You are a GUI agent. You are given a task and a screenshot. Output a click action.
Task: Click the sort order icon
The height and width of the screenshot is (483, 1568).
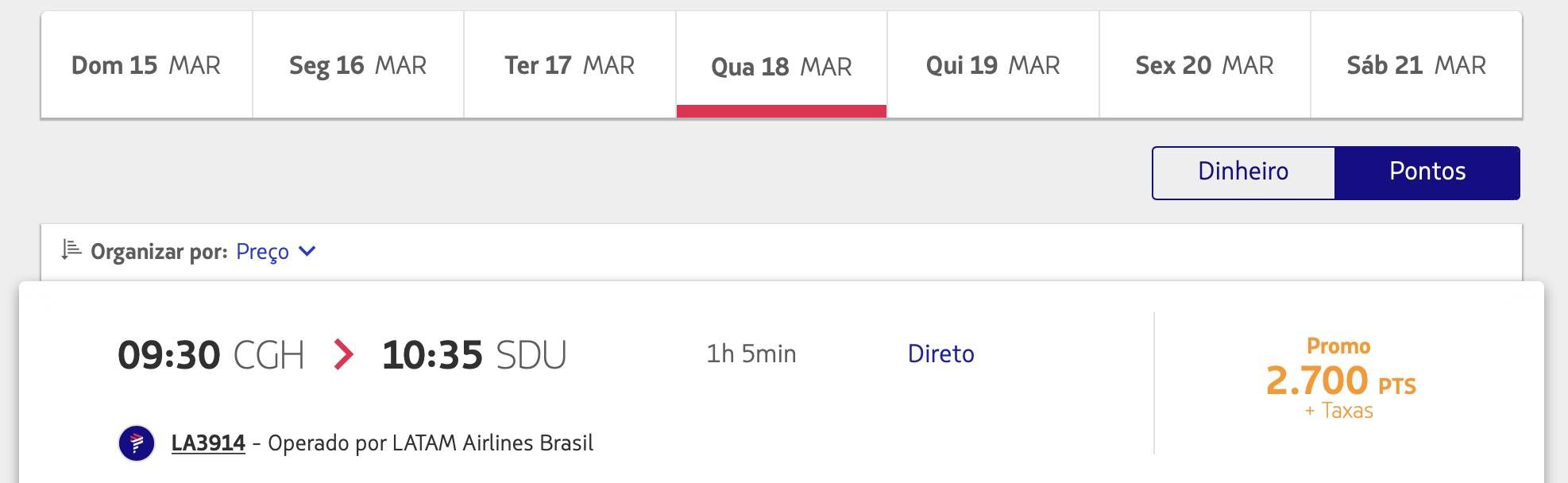click(x=71, y=250)
